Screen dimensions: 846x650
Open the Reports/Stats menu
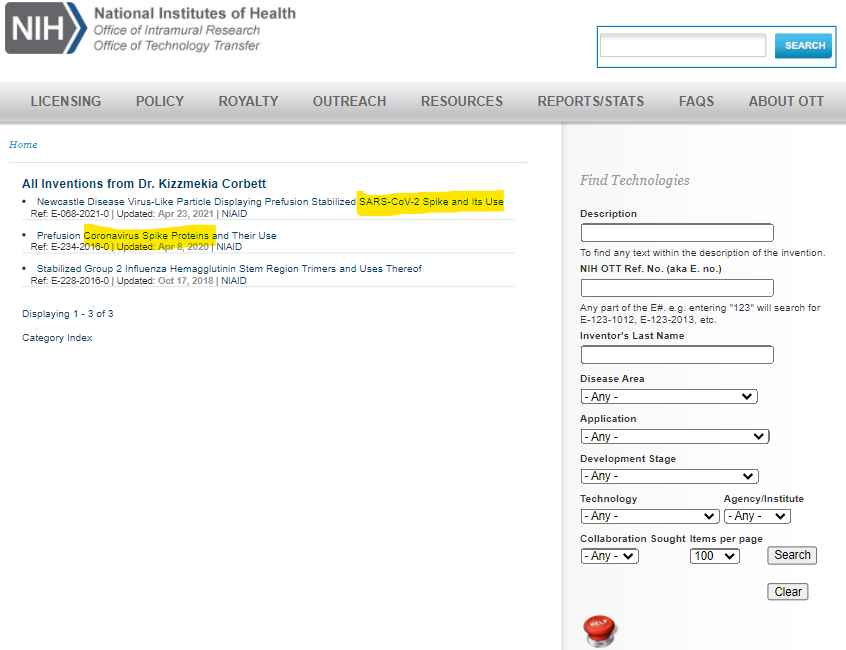tap(591, 101)
